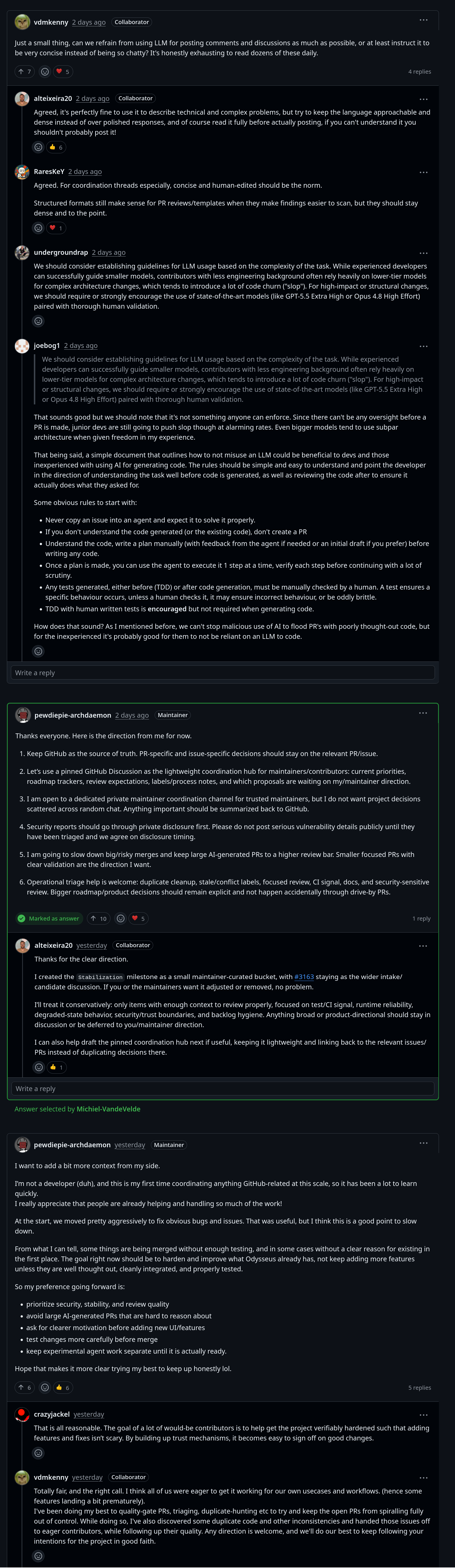Upvote vdmkenny's comment with 7 votes
Screen dimensions: 455x1568
coord(24,72)
